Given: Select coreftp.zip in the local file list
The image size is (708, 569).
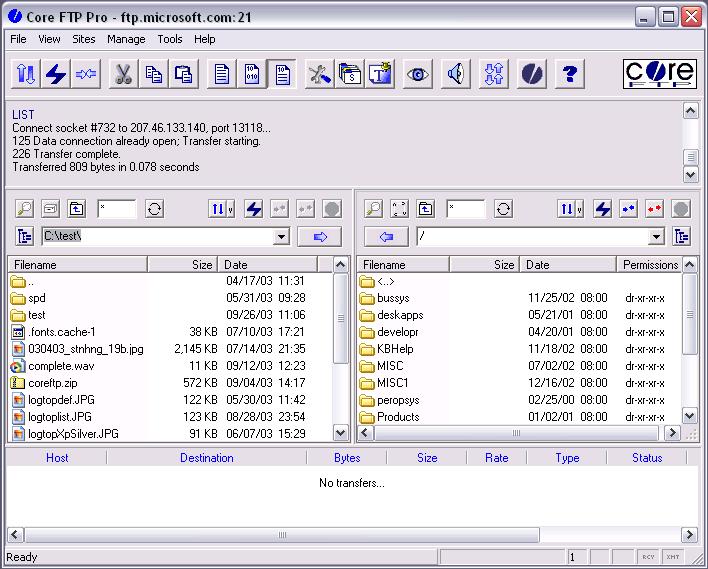Looking at the screenshot, I should [x=51, y=383].
